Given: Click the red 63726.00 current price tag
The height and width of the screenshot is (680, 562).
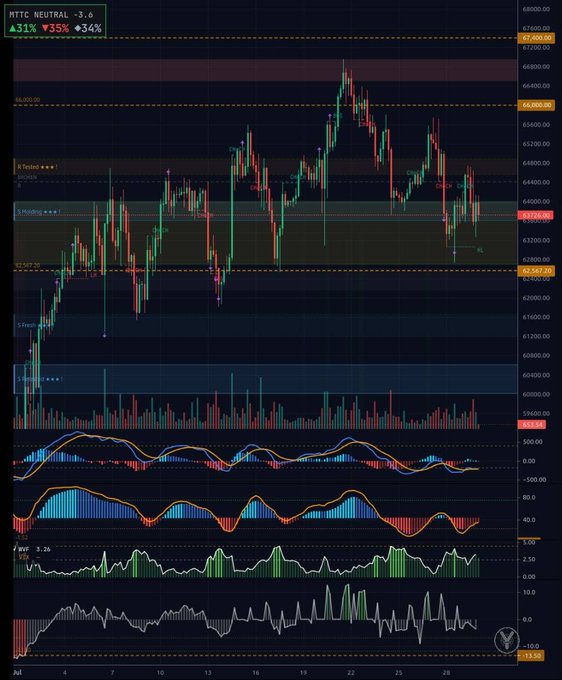Looking at the screenshot, I should pos(536,215).
